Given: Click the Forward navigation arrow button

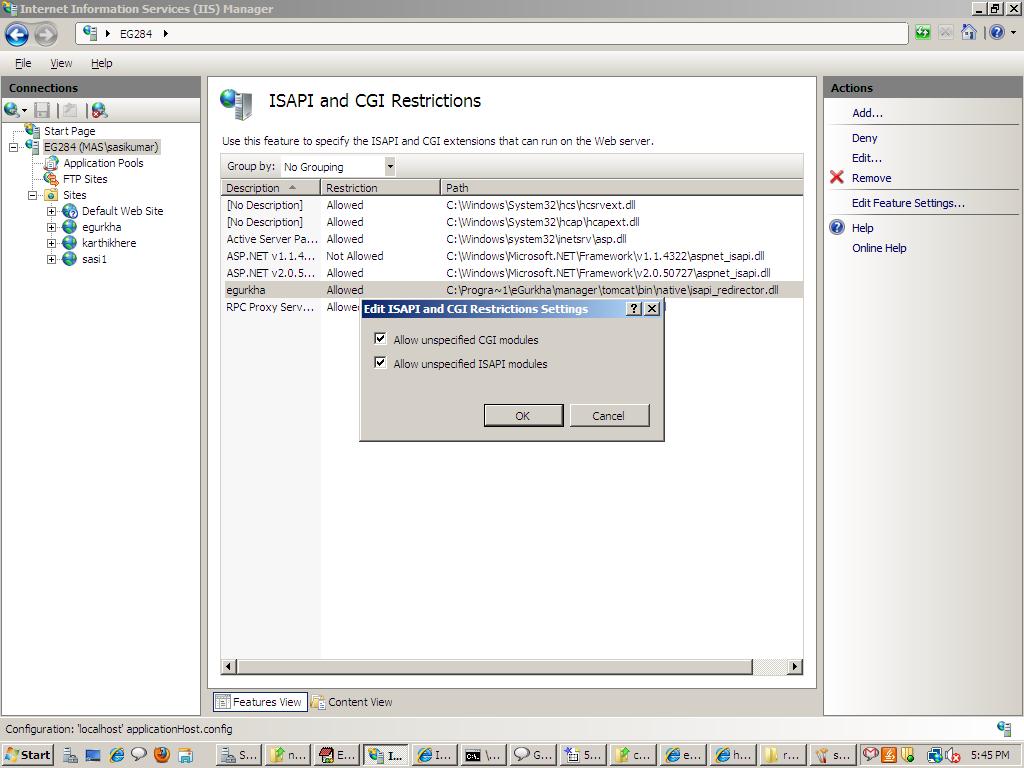Looking at the screenshot, I should [x=46, y=34].
